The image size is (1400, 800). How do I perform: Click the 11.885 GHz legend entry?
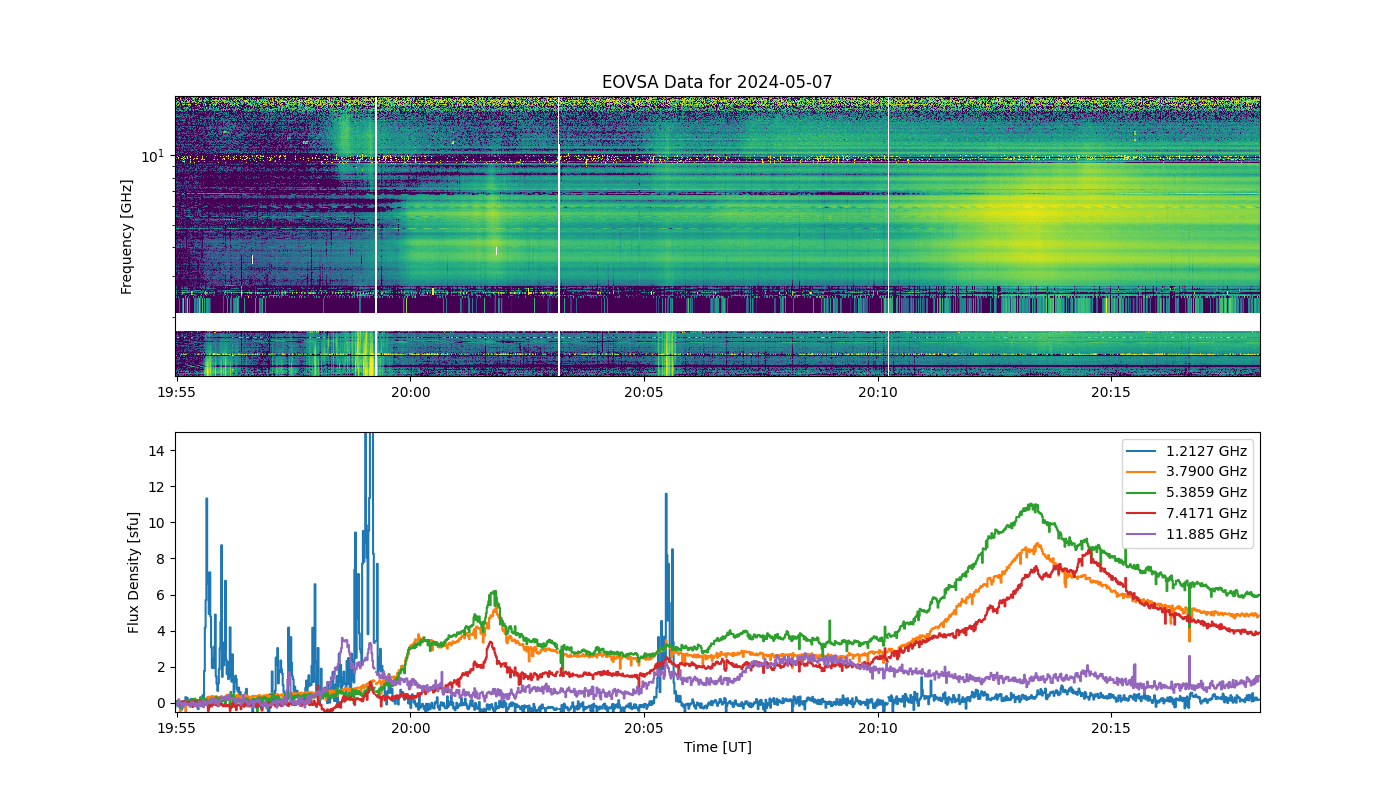[1188, 535]
